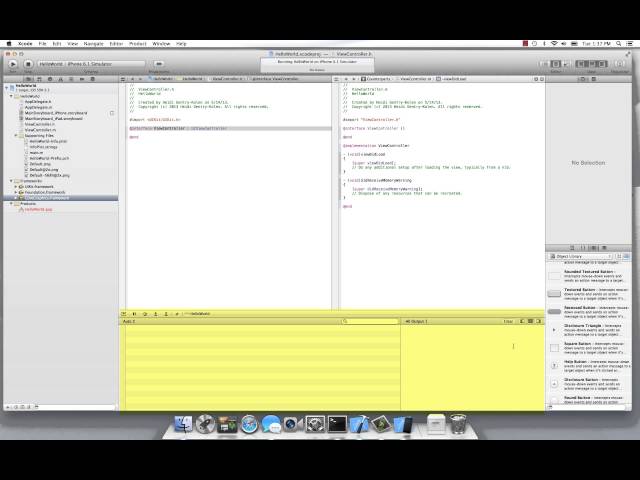Open the Edit menu

click(x=57, y=44)
